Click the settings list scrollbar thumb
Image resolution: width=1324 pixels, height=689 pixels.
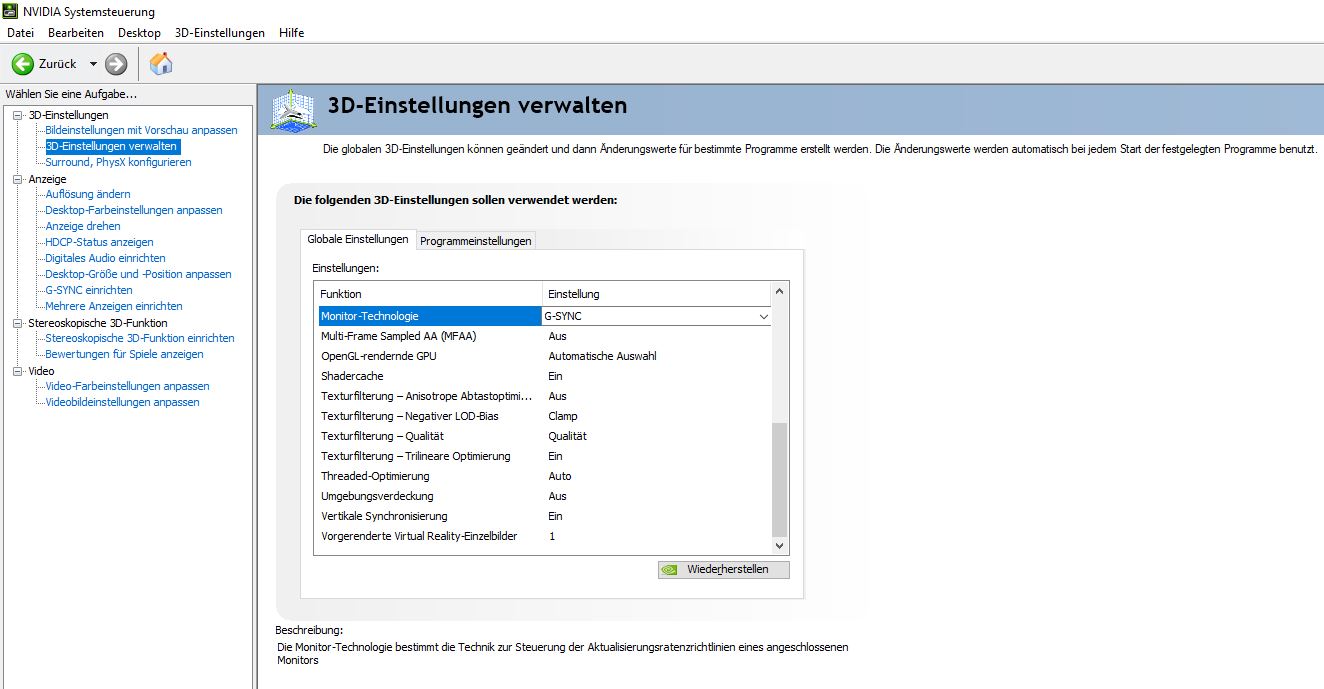coord(780,480)
